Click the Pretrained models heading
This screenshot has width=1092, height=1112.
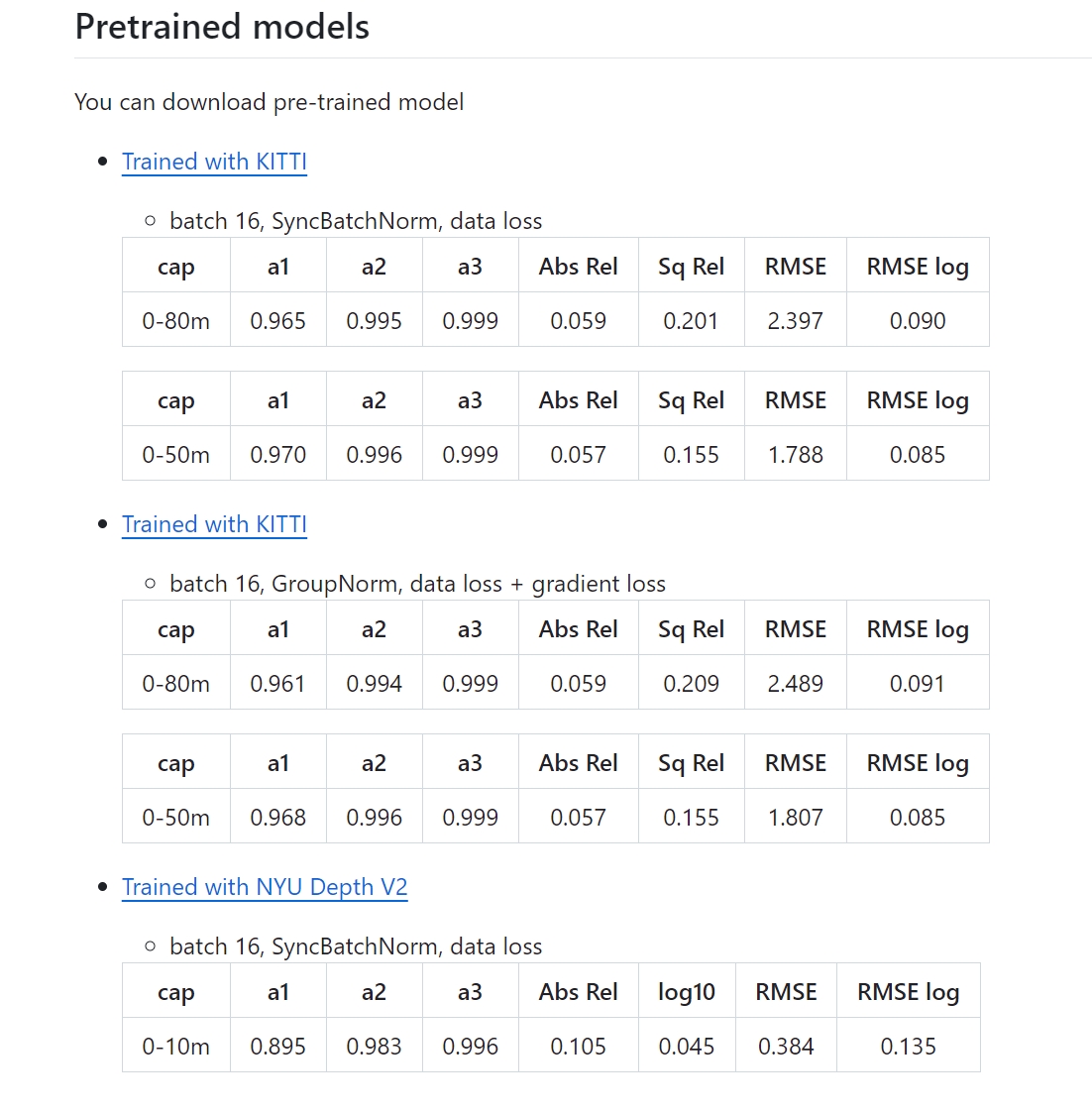pyautogui.click(x=222, y=27)
